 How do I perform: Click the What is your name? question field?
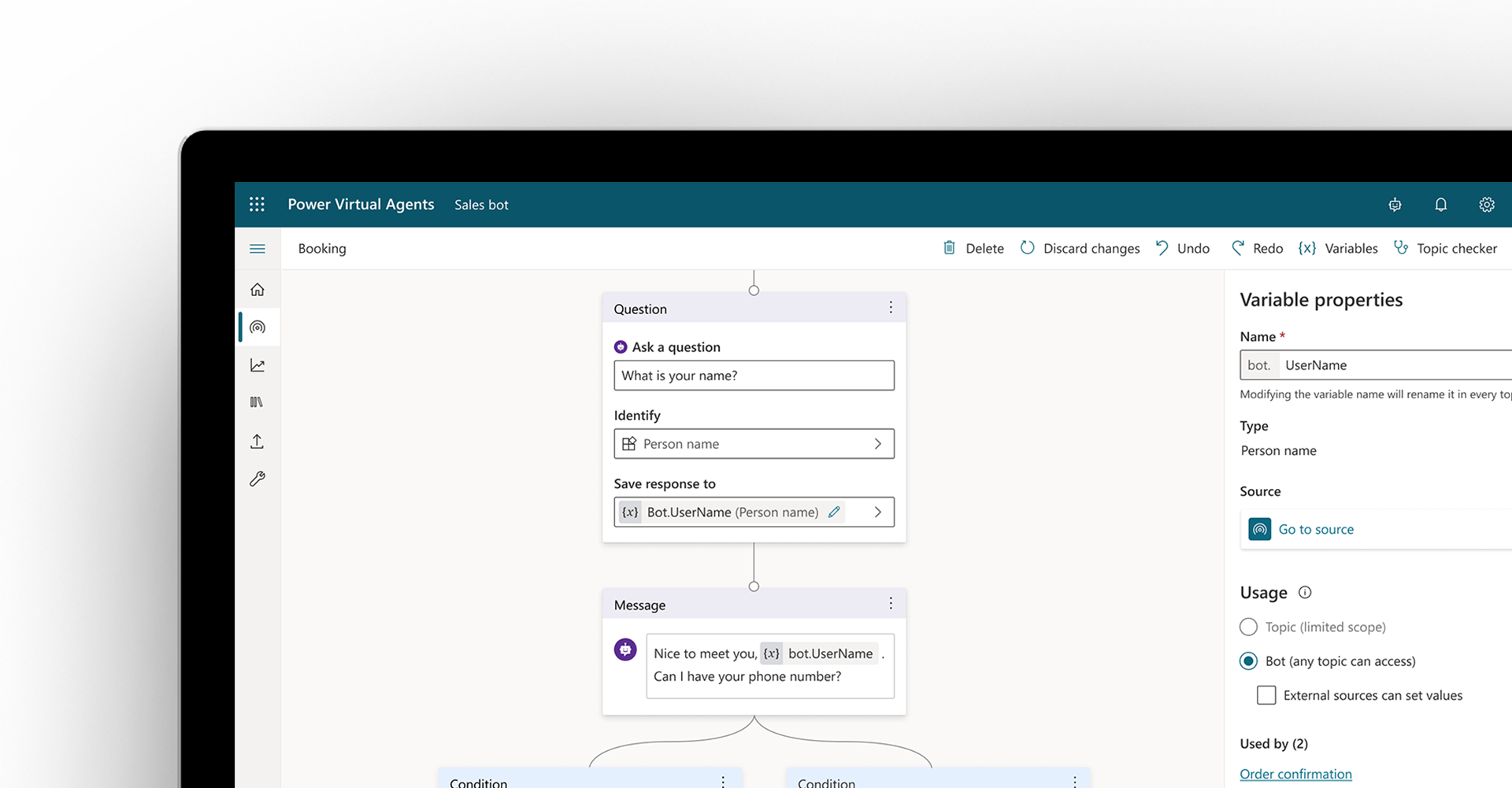(754, 376)
